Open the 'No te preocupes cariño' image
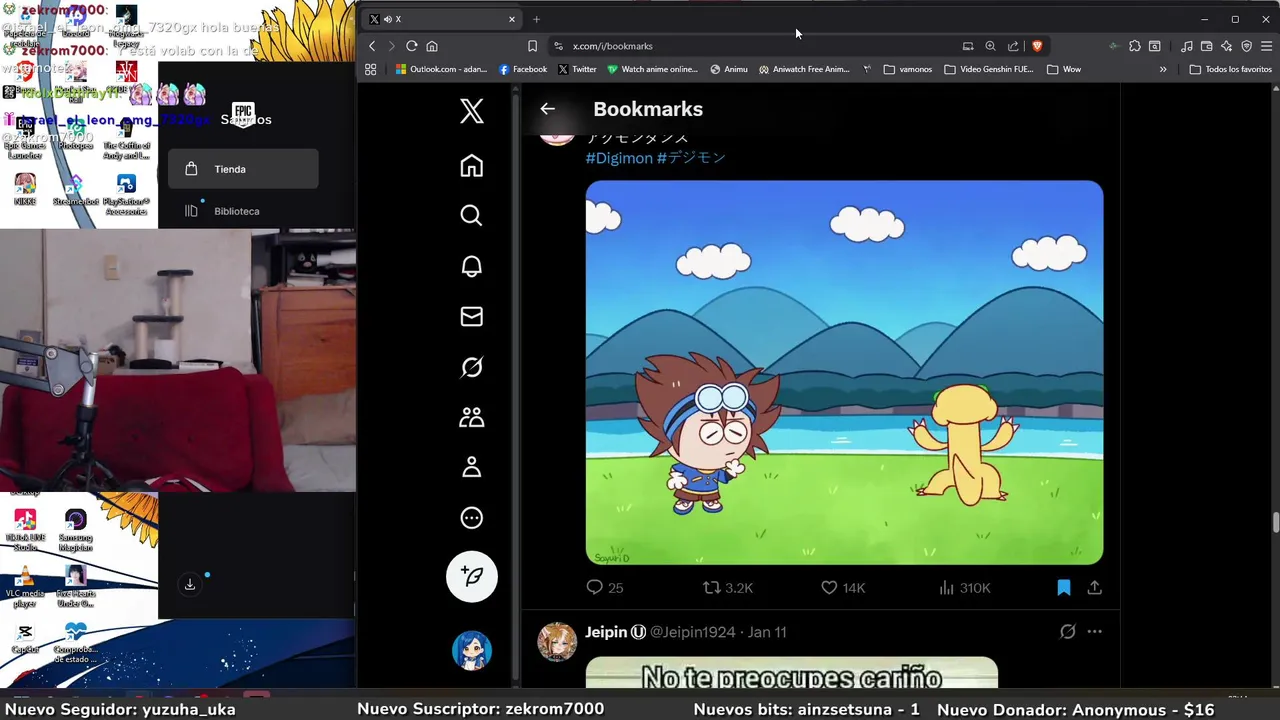 pyautogui.click(x=791, y=673)
